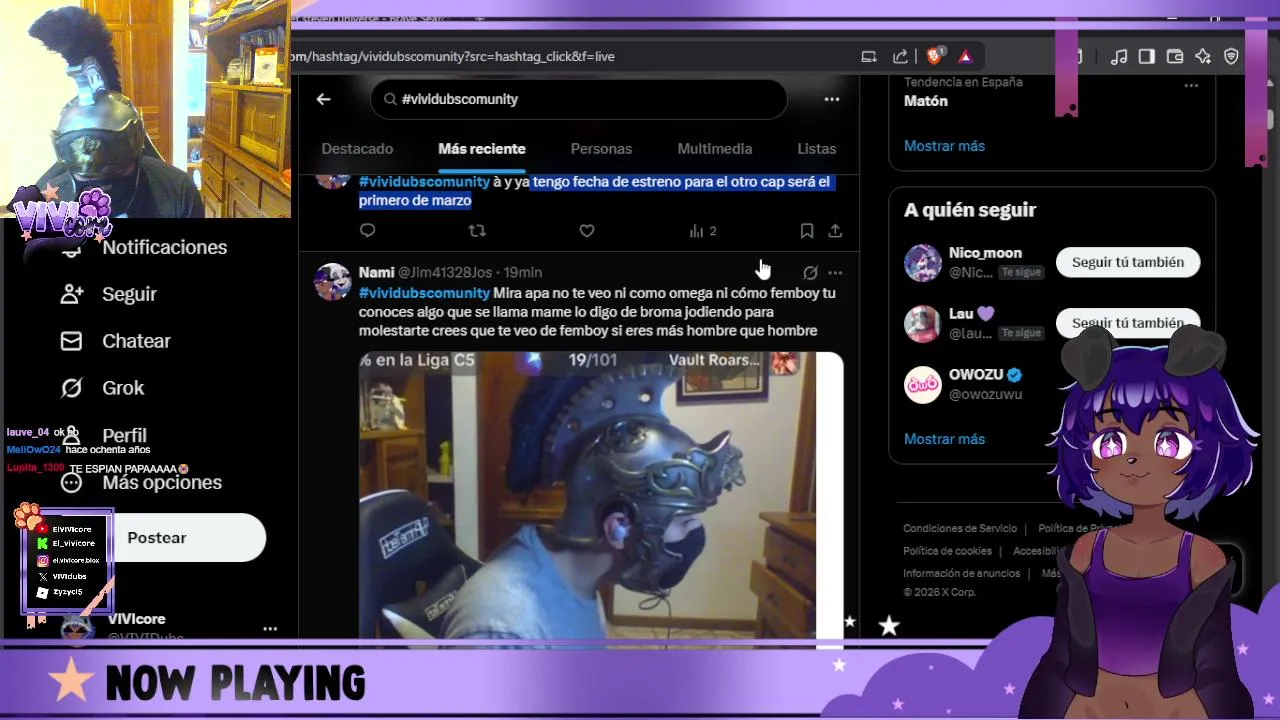The image size is (1280, 720).
Task: Click Mostrar más under trends
Action: [944, 146]
